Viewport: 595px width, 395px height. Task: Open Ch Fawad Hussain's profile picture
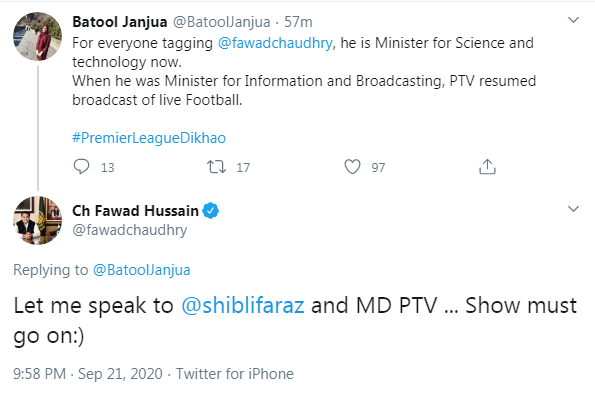point(38,220)
